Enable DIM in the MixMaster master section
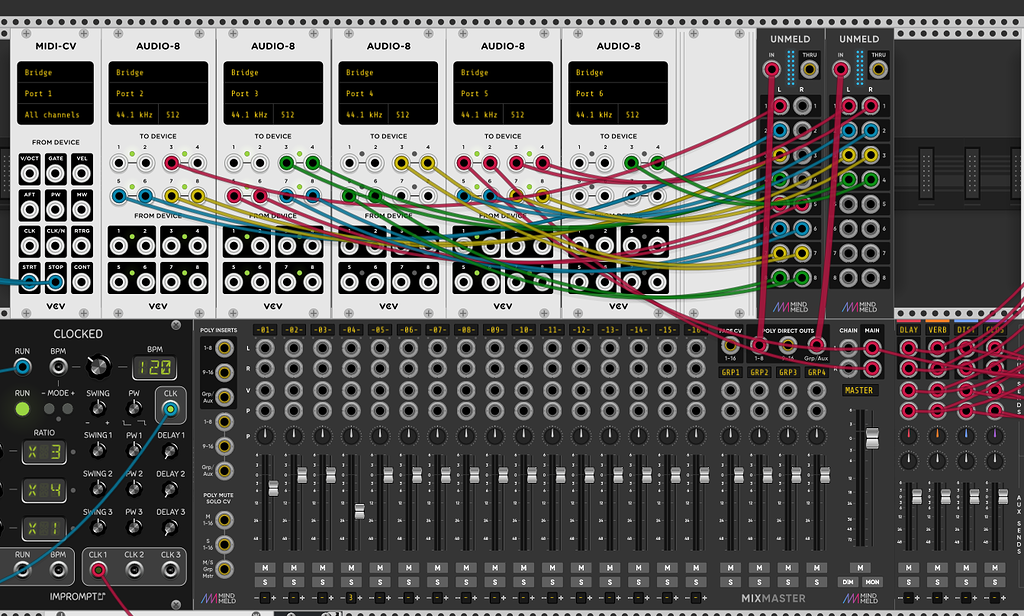 point(848,582)
